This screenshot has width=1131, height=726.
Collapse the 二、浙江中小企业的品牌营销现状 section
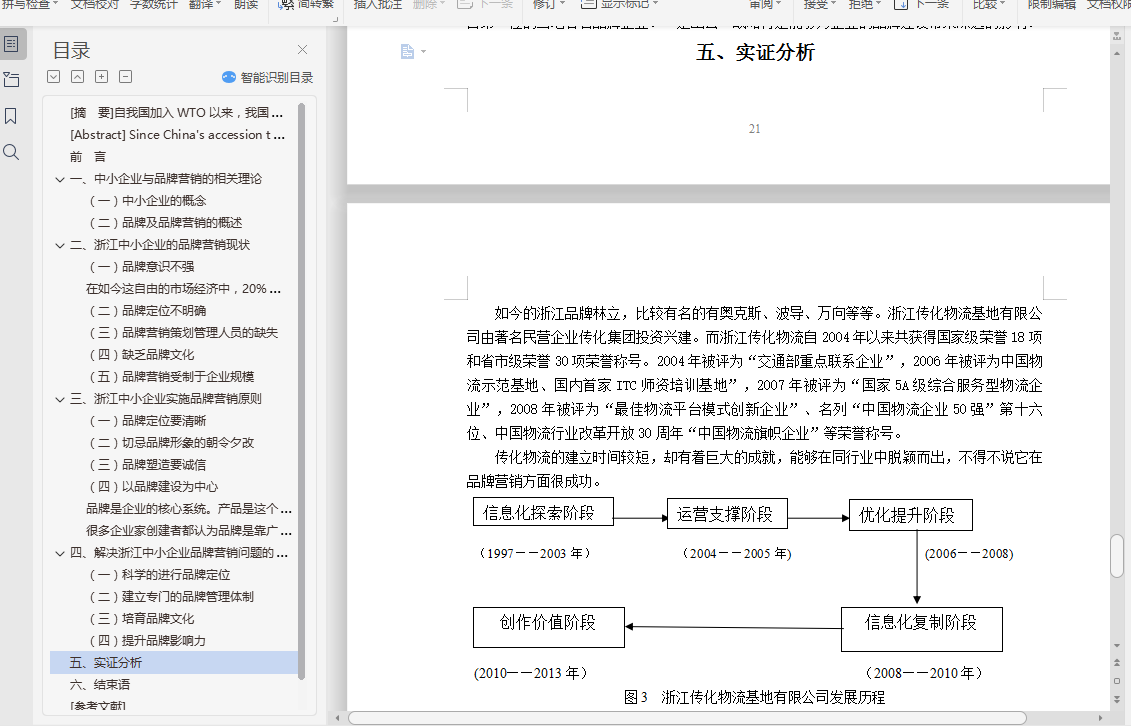pos(60,245)
